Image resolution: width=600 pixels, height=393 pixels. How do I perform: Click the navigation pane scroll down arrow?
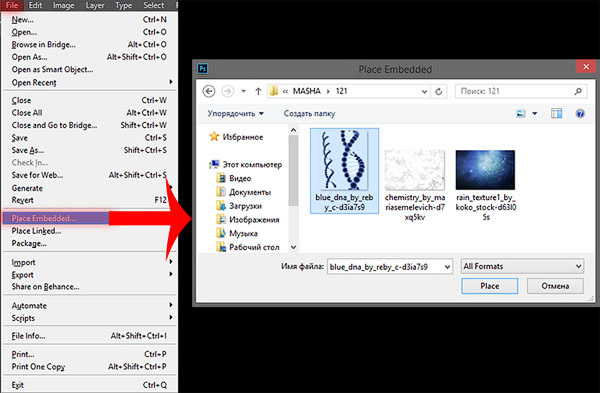(293, 247)
